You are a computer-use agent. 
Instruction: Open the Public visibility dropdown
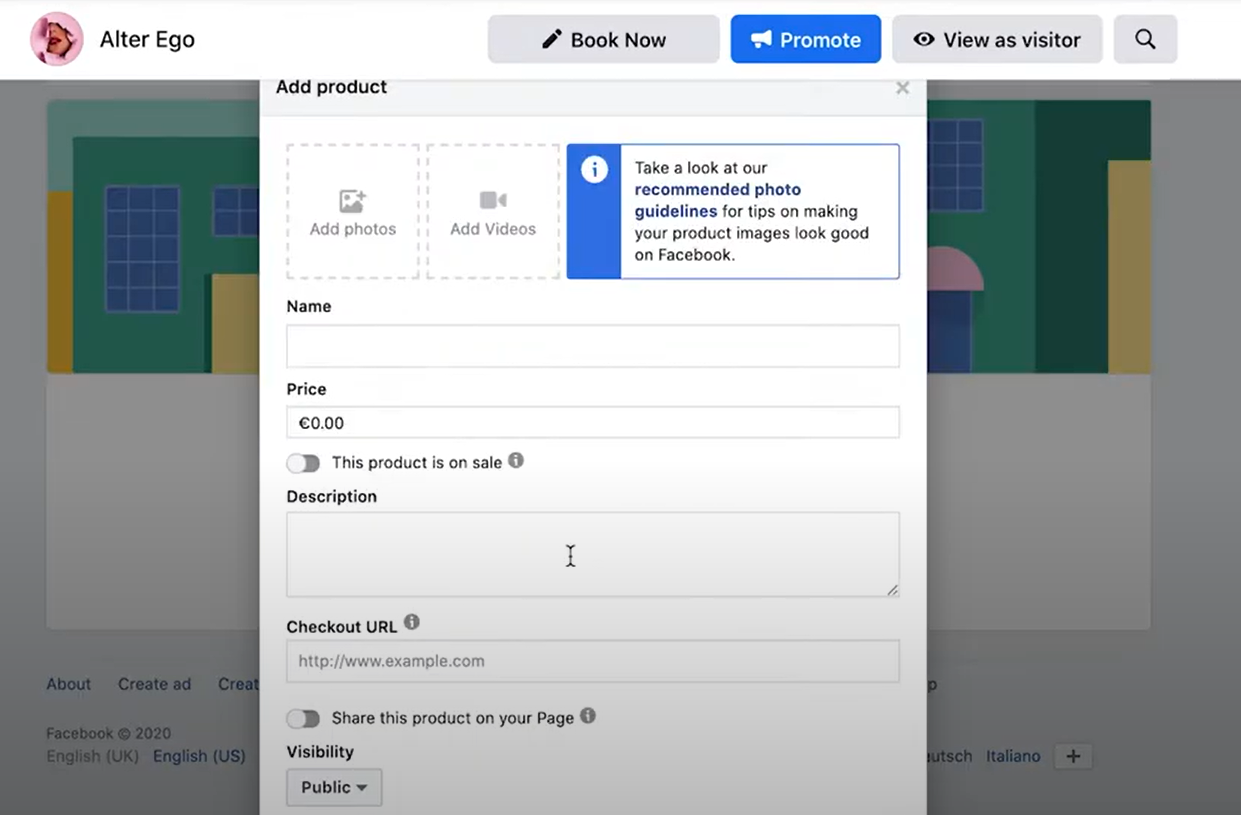pos(334,787)
